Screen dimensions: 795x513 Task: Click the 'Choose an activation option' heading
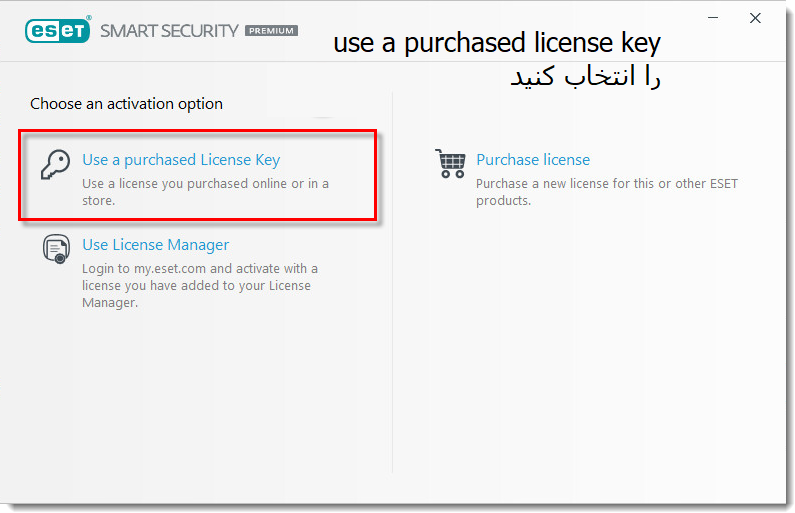tap(126, 103)
